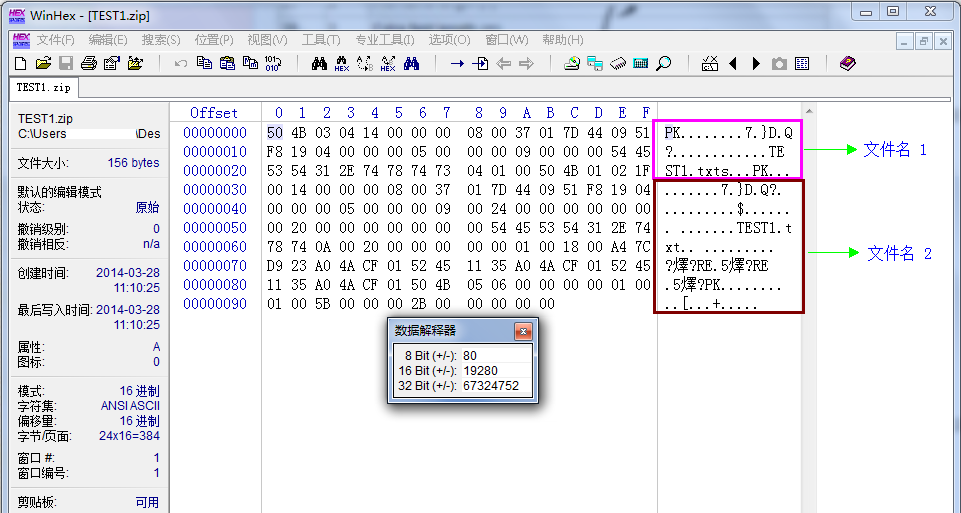
Task: Click the Paste clipboard icon
Action: (x=227, y=63)
